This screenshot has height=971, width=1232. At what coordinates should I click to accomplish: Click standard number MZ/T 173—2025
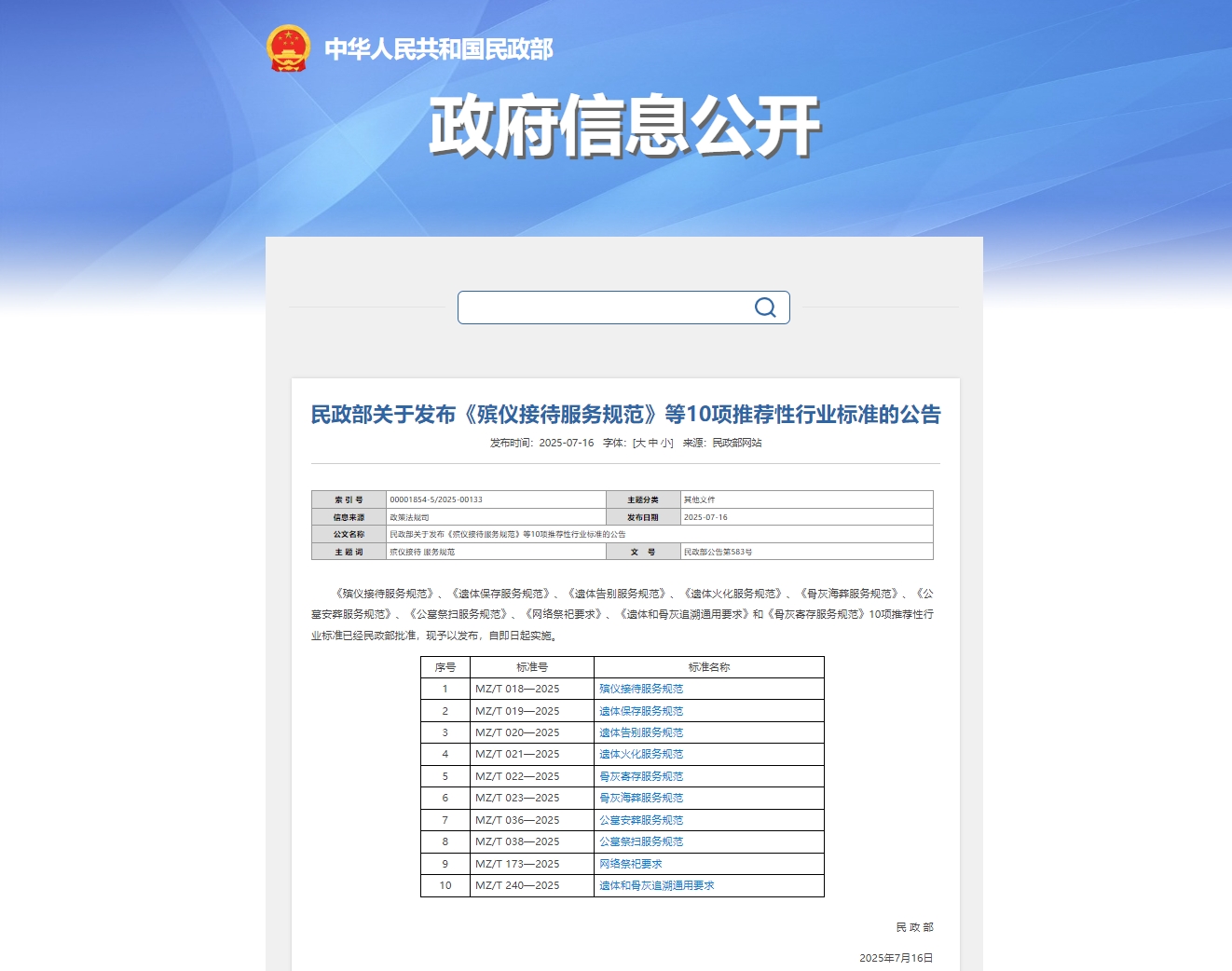tap(517, 864)
